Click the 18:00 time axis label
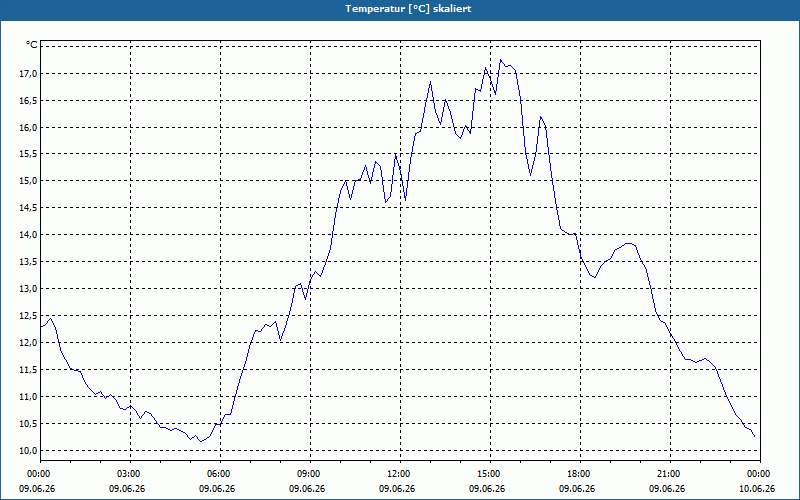The height and width of the screenshot is (500, 800). click(581, 474)
